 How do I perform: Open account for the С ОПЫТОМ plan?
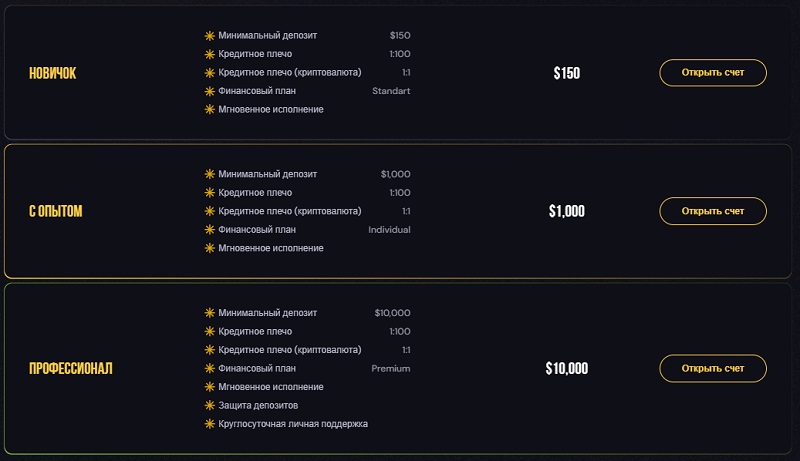pos(713,211)
